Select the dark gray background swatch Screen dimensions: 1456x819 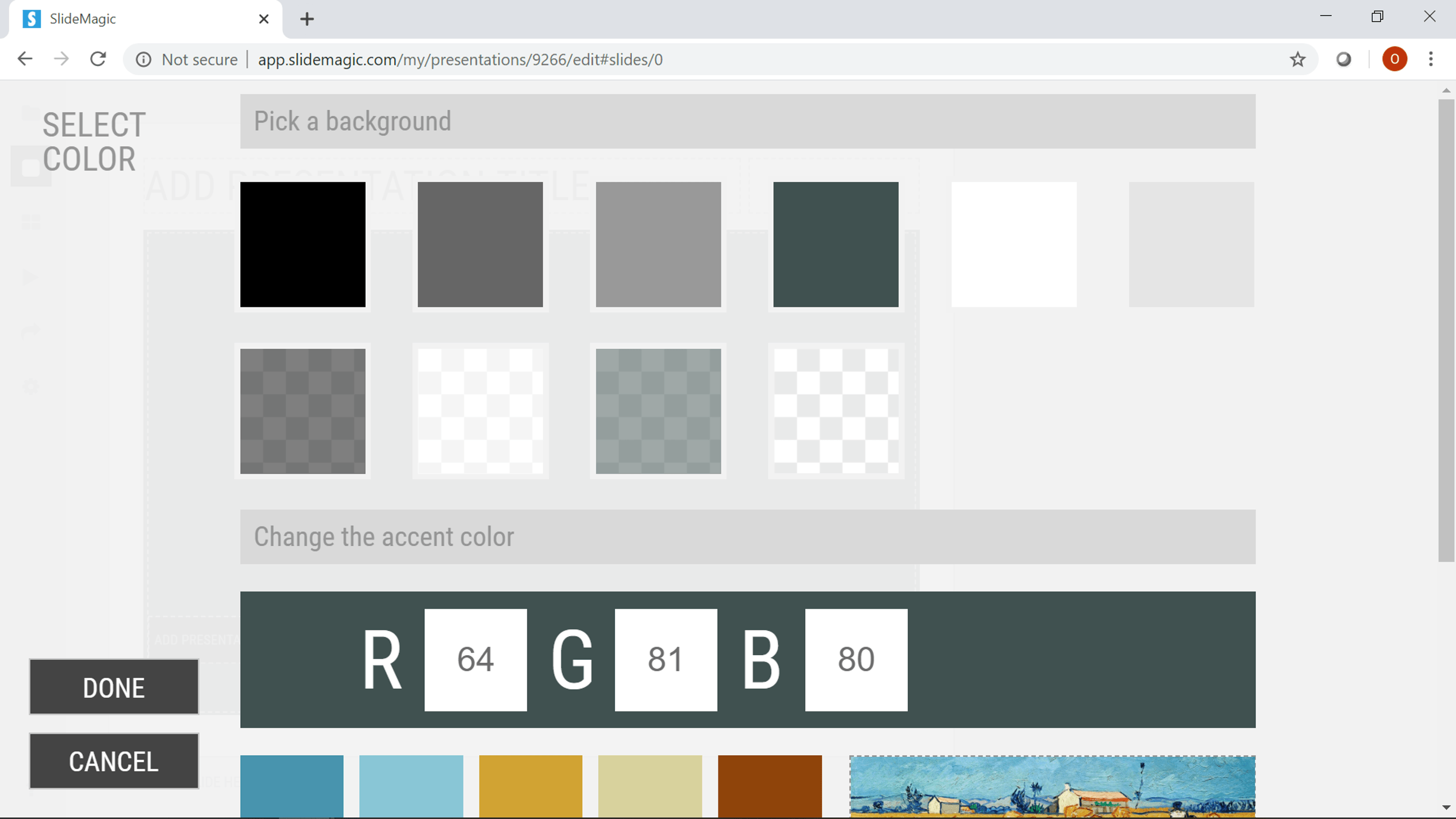[480, 244]
